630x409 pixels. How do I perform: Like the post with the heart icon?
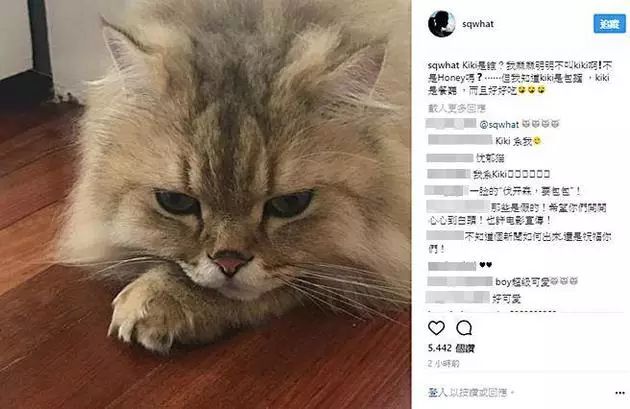coord(436,328)
